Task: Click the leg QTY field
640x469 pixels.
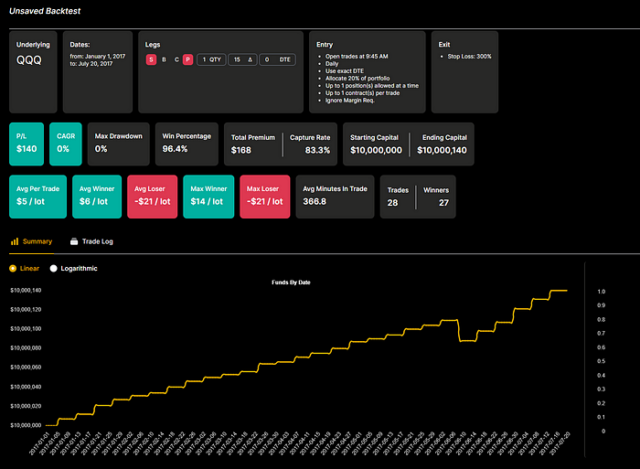Action: [211, 60]
